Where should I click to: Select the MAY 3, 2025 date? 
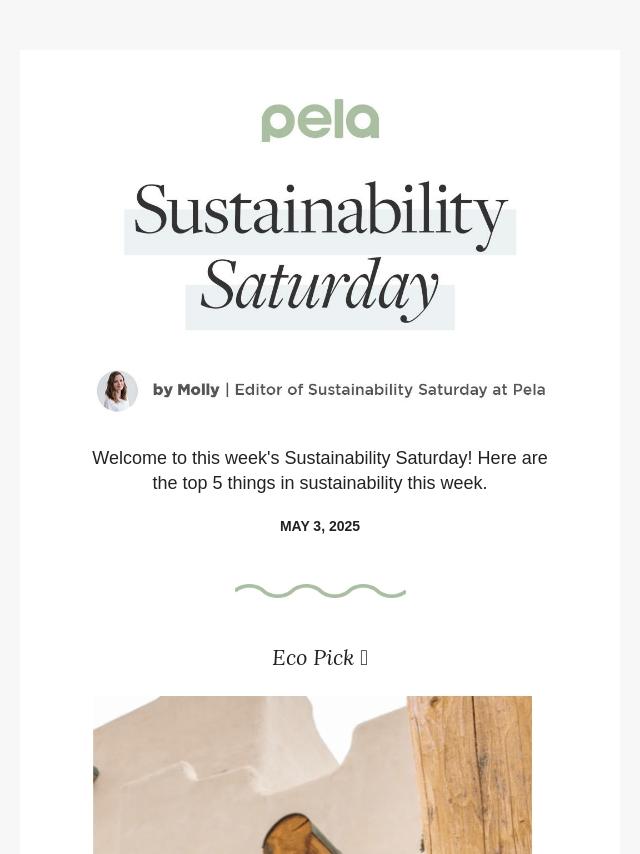tap(320, 526)
